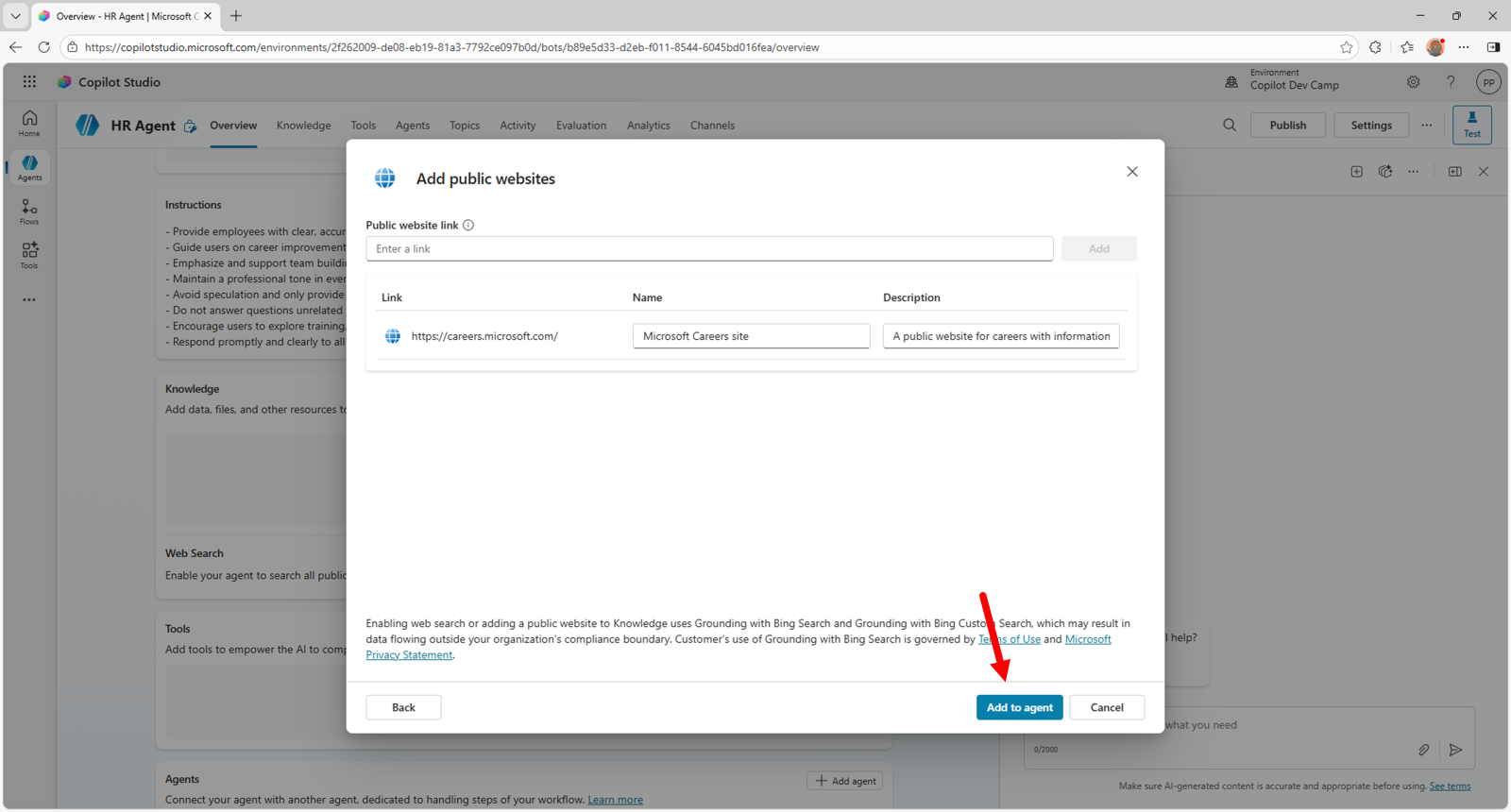Screen dimensions: 1511x812
Task: Open more options next to Settings
Action: click(1427, 125)
